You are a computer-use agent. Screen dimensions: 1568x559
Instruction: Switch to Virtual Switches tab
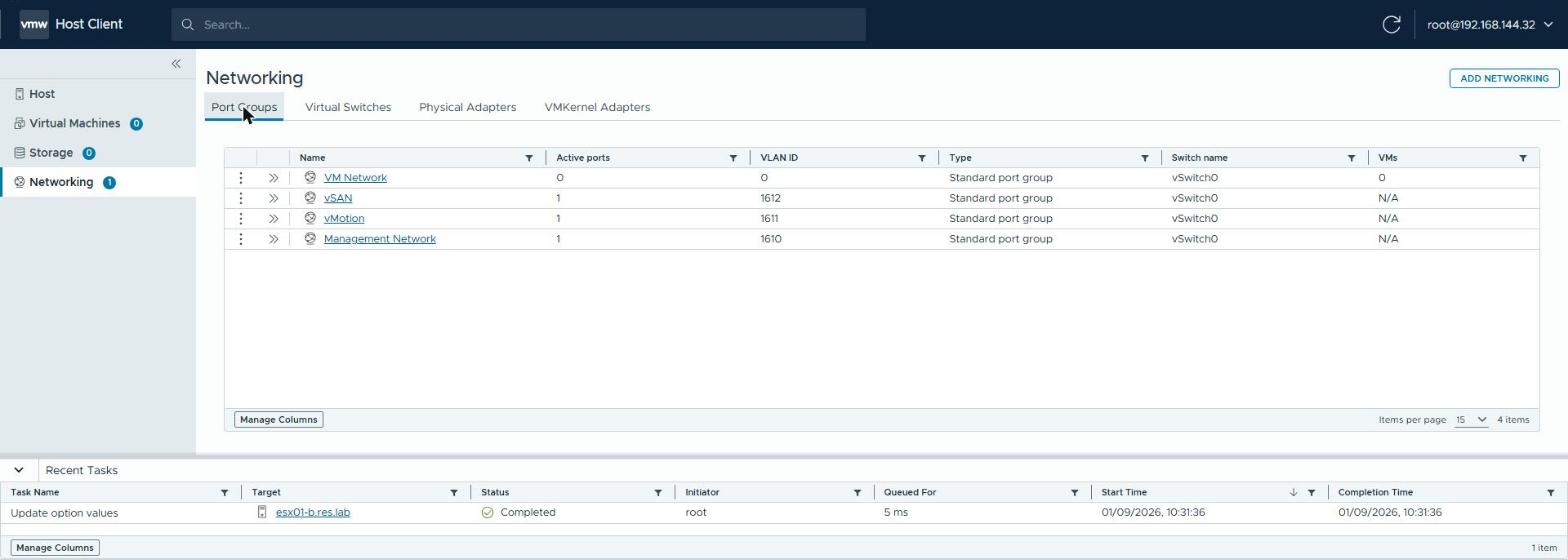pos(348,107)
